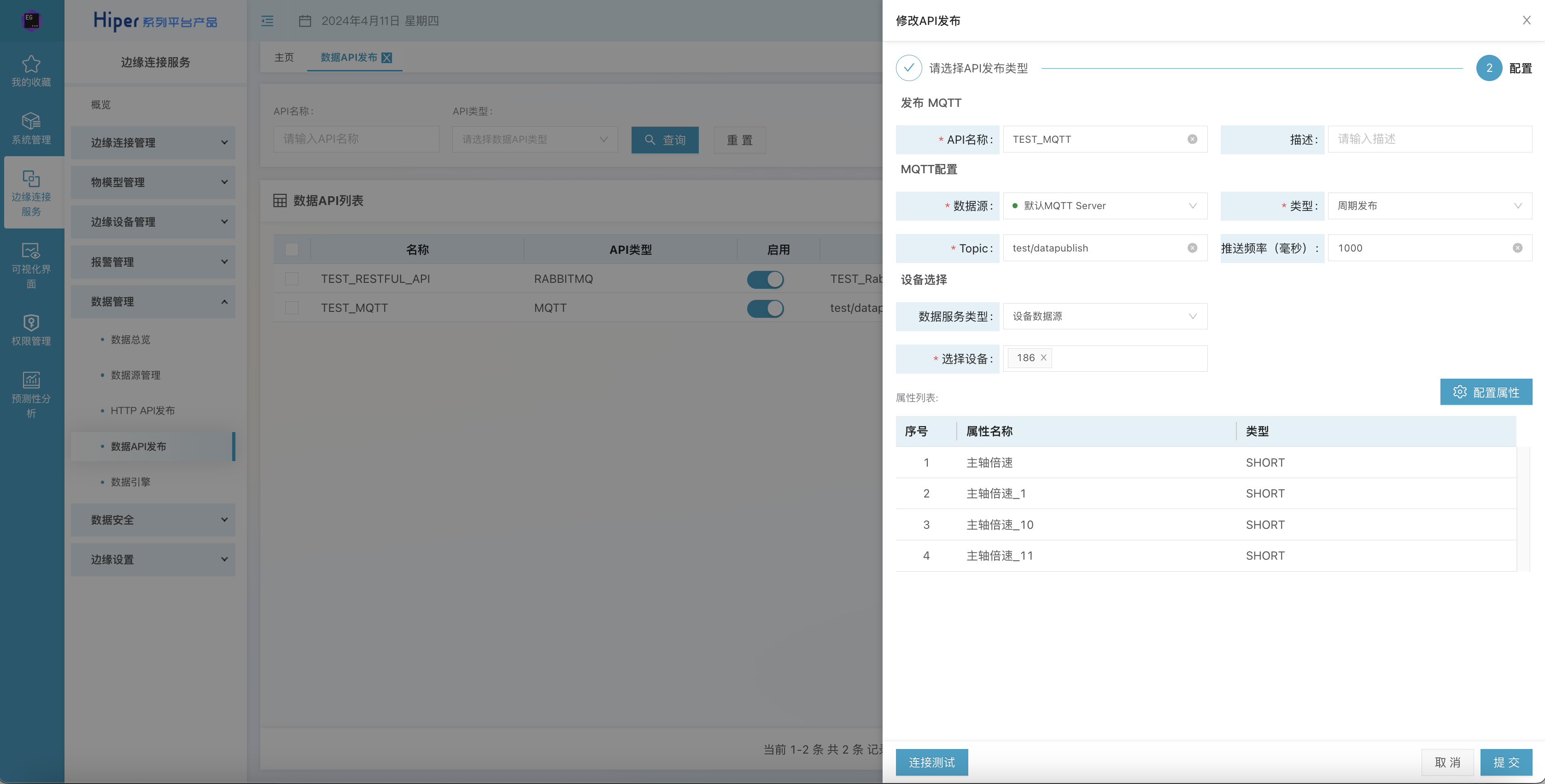Open 我的收藏 star icon in sidebar

31,64
